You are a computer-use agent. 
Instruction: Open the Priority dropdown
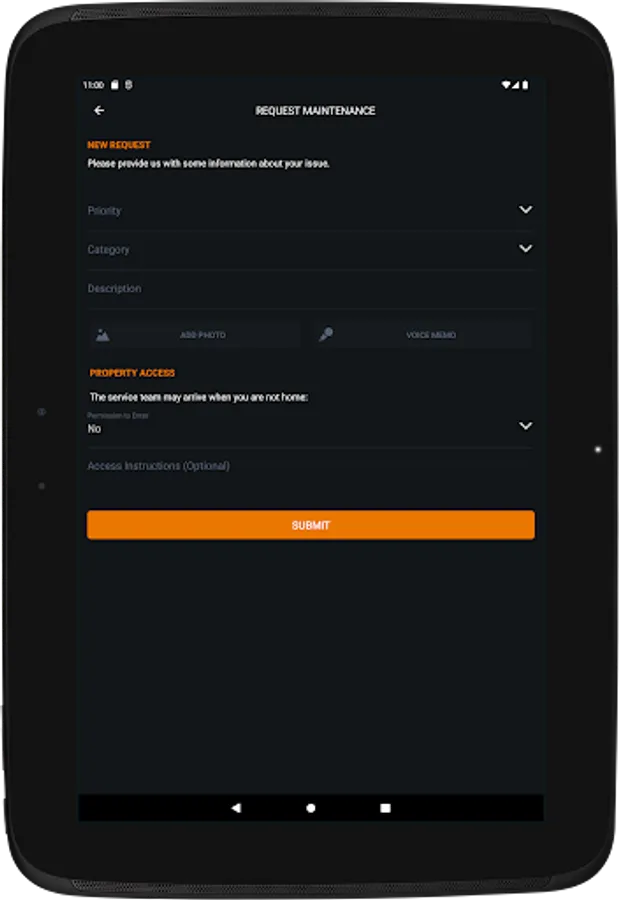(310, 210)
